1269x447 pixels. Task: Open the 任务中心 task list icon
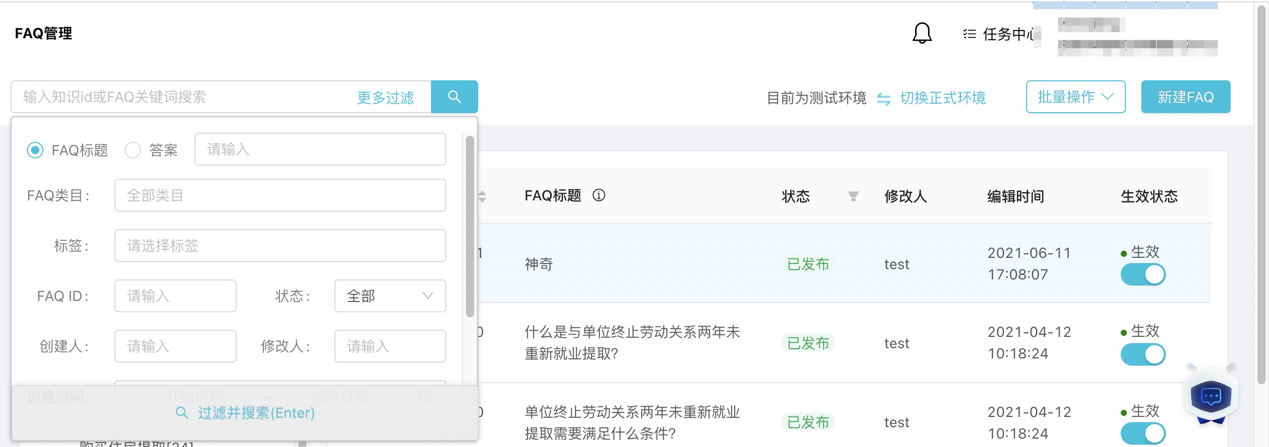pyautogui.click(x=969, y=34)
